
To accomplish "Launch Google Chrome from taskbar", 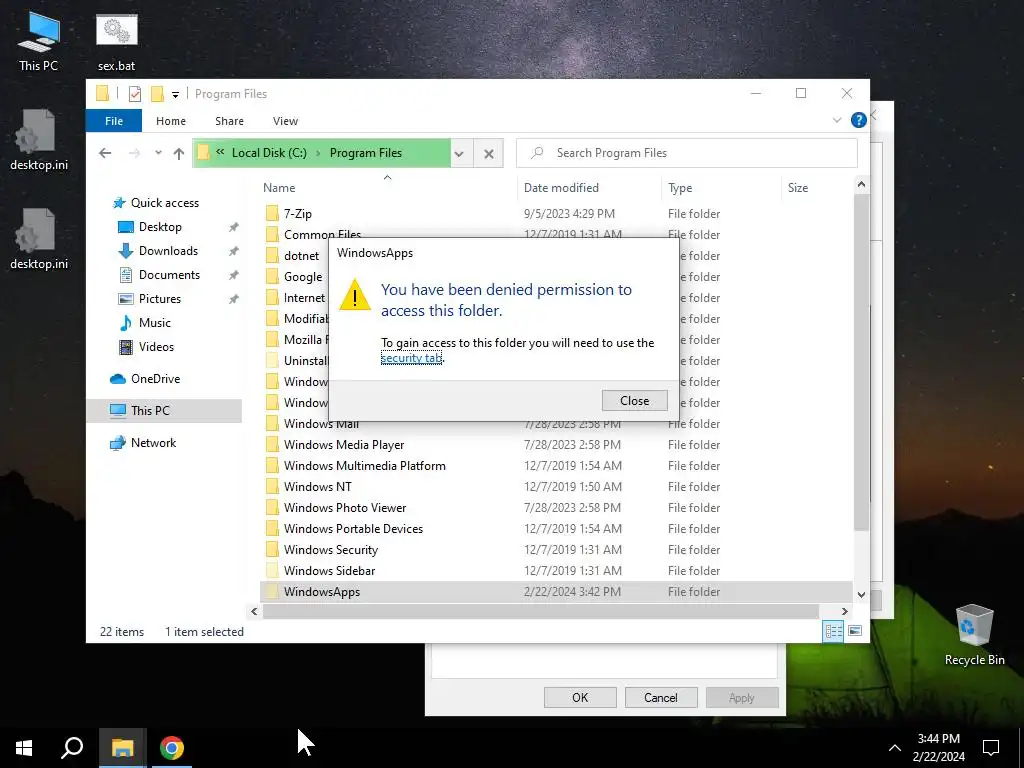I will tap(172, 748).
